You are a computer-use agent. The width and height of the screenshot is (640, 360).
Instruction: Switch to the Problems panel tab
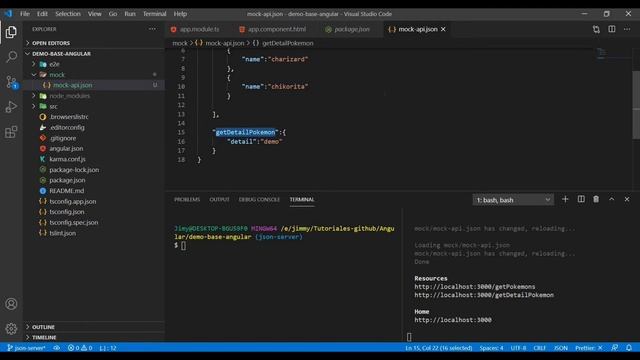click(x=187, y=199)
